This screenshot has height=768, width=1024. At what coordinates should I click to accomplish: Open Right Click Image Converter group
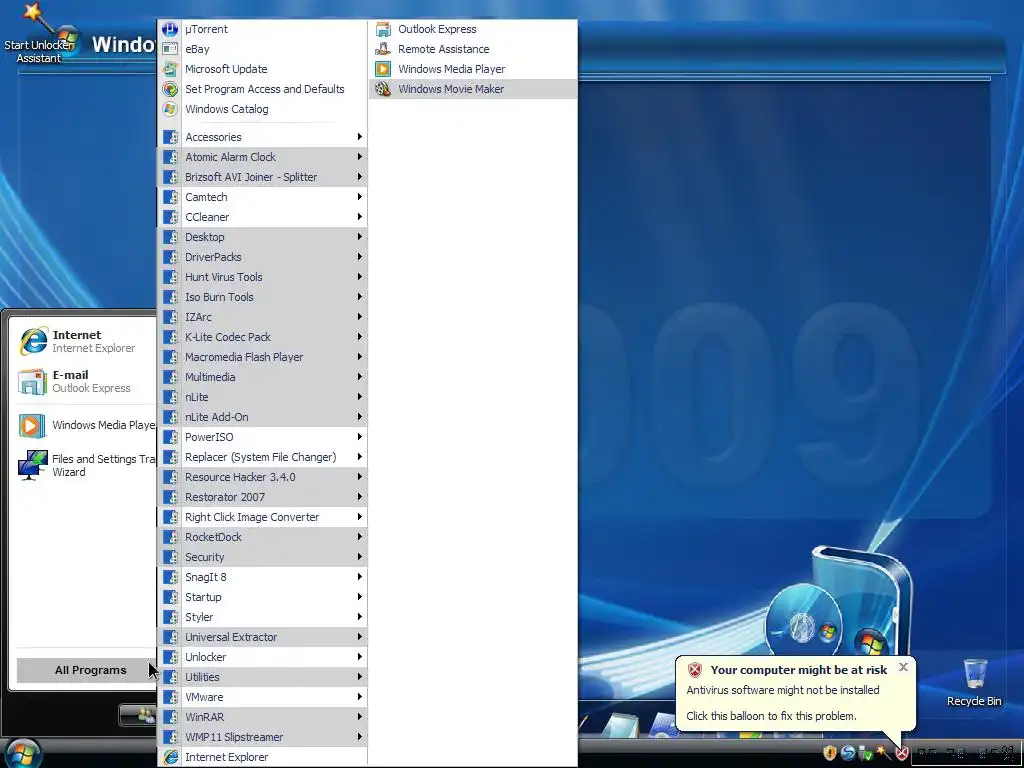pos(262,517)
